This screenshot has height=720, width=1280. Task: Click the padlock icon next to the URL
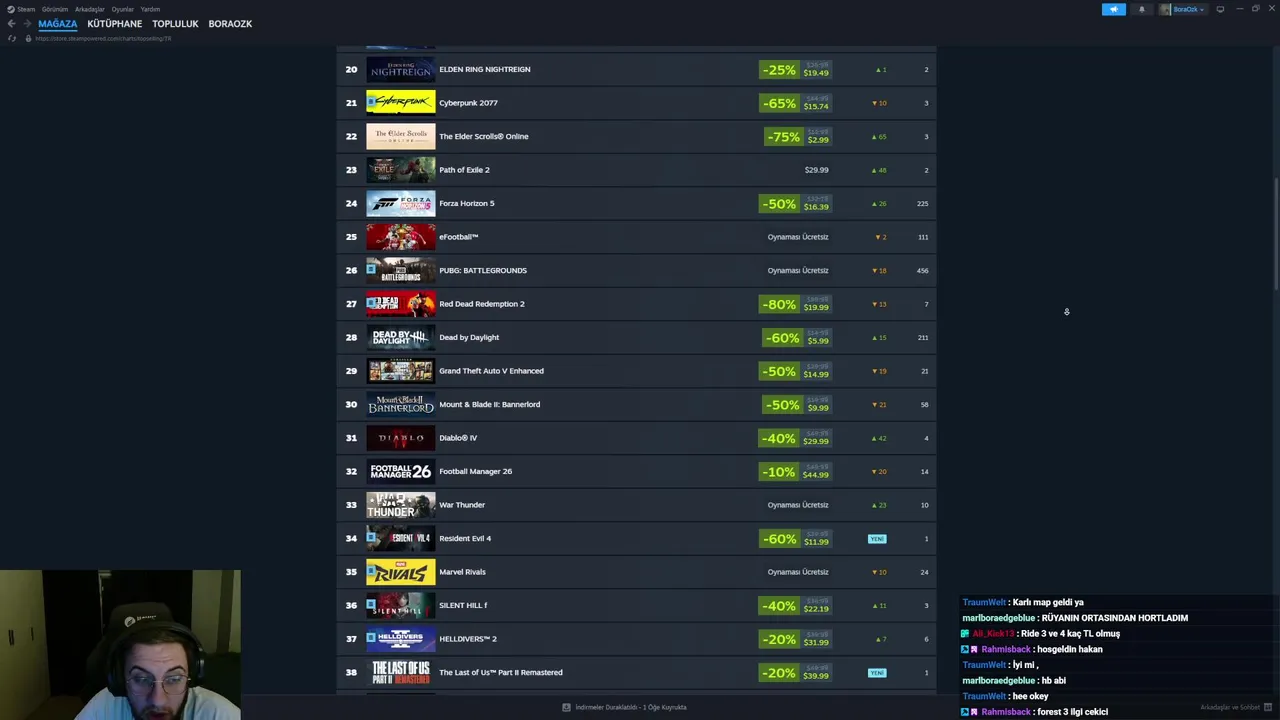click(x=28, y=38)
